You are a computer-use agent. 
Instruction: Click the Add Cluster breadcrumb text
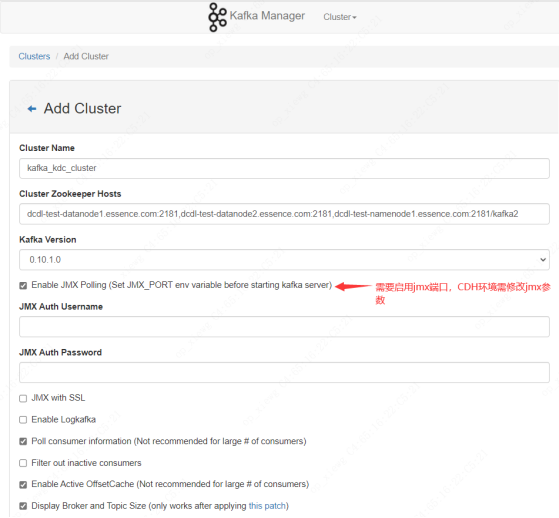click(86, 56)
